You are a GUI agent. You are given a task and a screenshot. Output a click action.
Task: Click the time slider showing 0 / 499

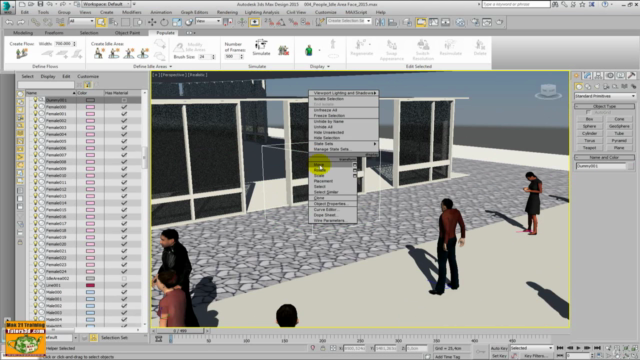pos(180,331)
